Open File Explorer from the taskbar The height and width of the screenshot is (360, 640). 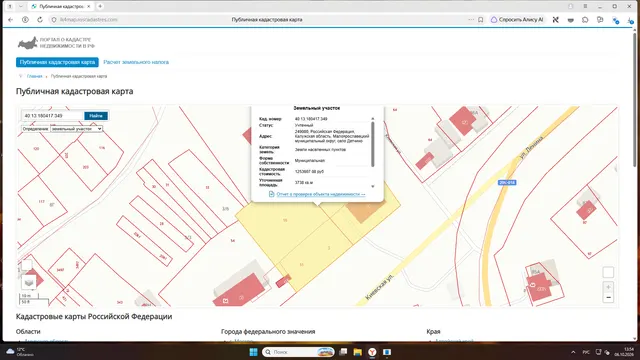tap(358, 352)
